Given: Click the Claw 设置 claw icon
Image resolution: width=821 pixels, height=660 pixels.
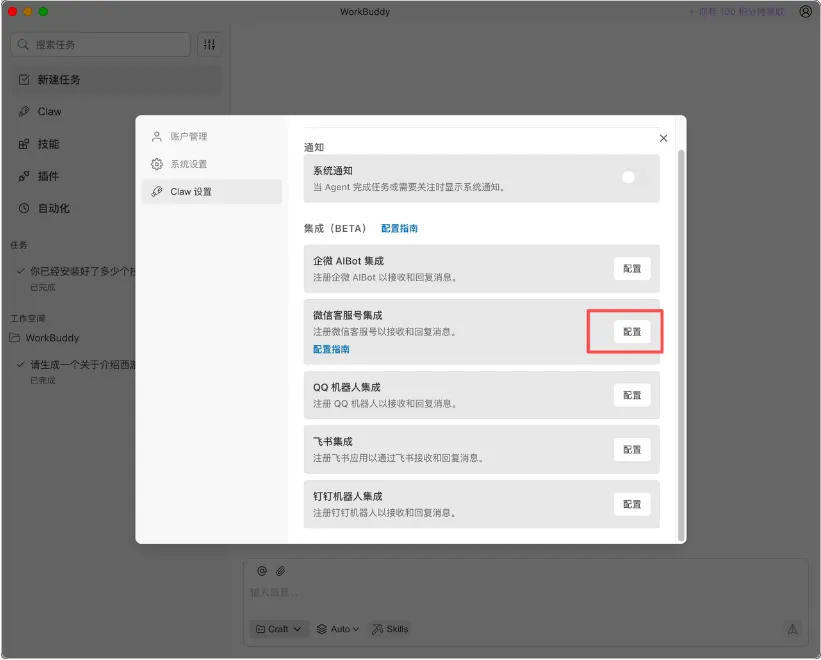Looking at the screenshot, I should 157,192.
